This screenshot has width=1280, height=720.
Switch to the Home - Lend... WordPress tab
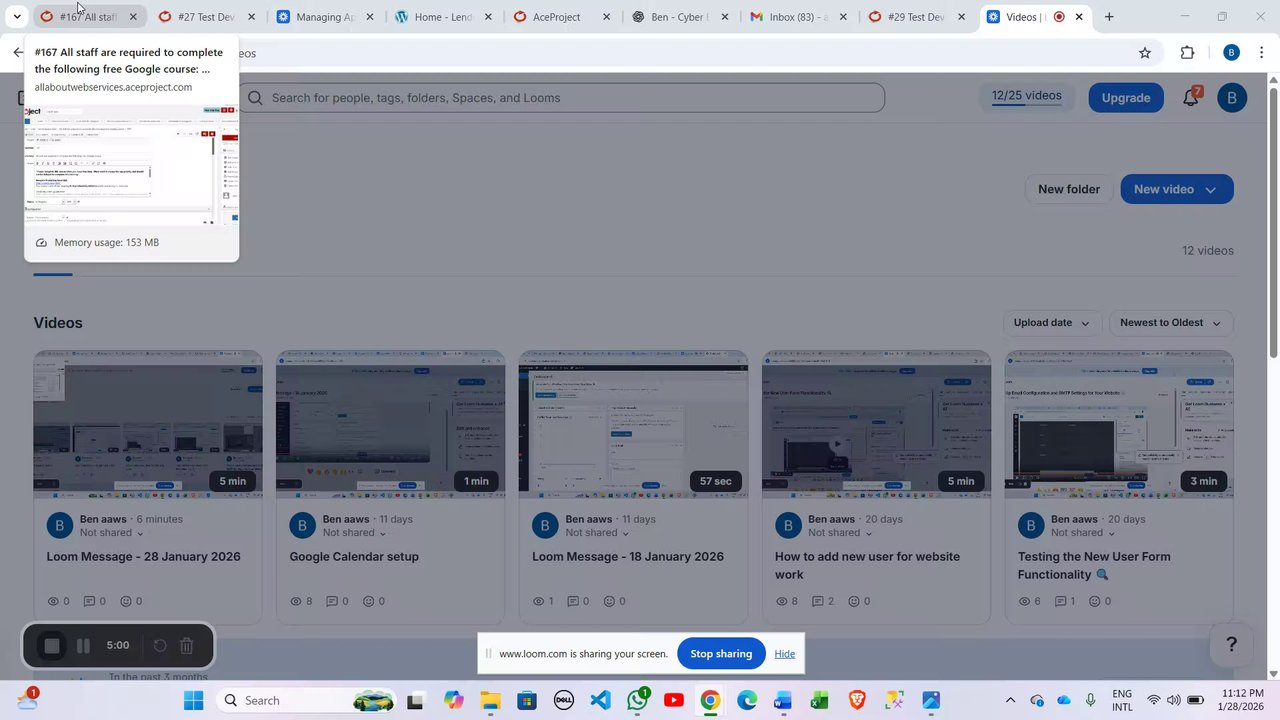click(445, 17)
